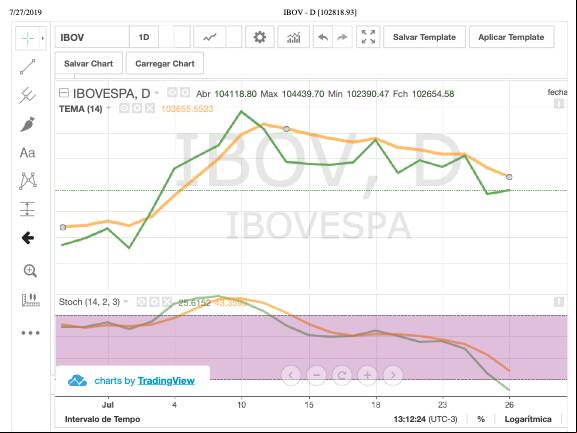
Task: Click the Carregar Chart button
Action: [165, 63]
